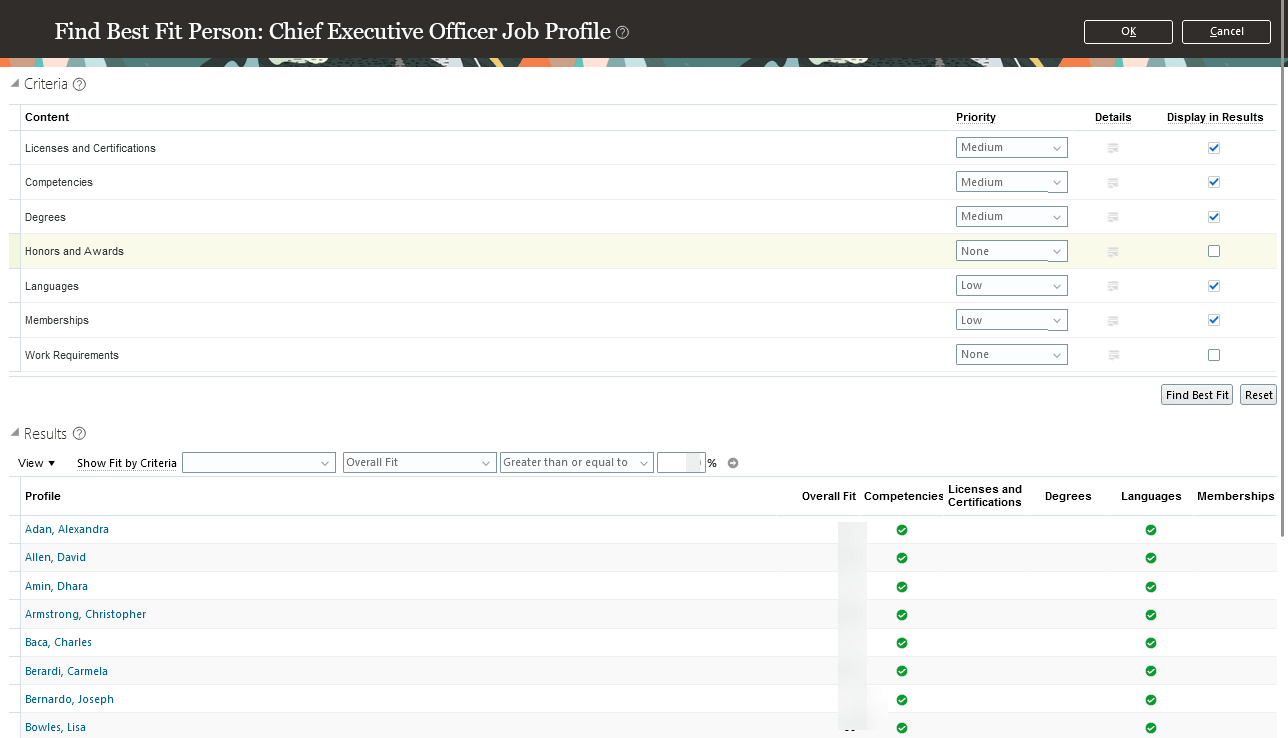The width and height of the screenshot is (1288, 738).
Task: Open profile link Berardi, Carmela
Action: pos(66,672)
